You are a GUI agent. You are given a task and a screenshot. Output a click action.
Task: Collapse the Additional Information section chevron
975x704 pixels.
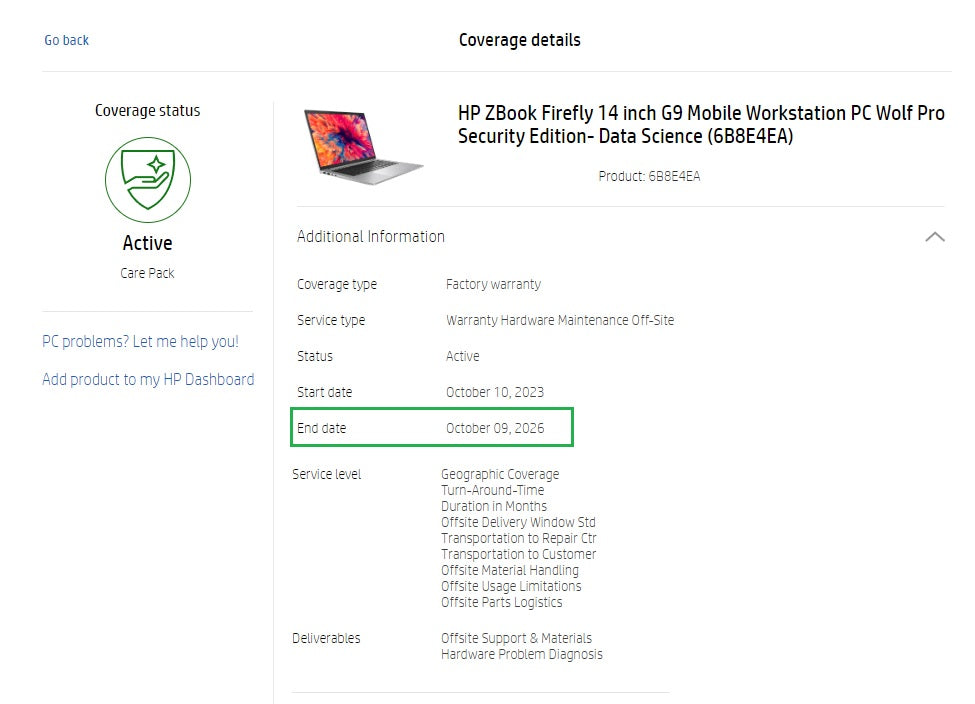click(934, 237)
